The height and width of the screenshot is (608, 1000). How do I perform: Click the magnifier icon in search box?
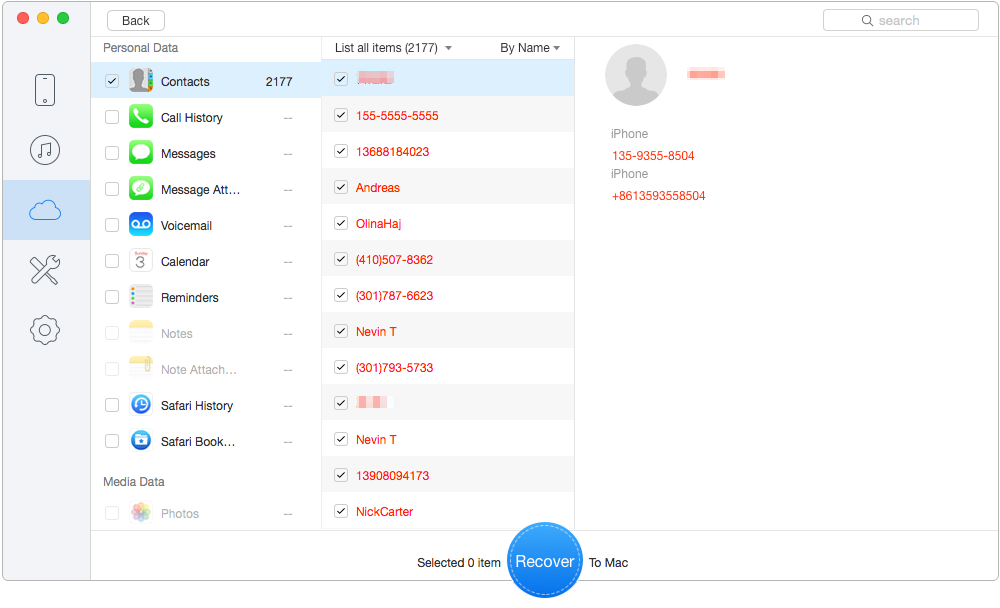coord(867,20)
